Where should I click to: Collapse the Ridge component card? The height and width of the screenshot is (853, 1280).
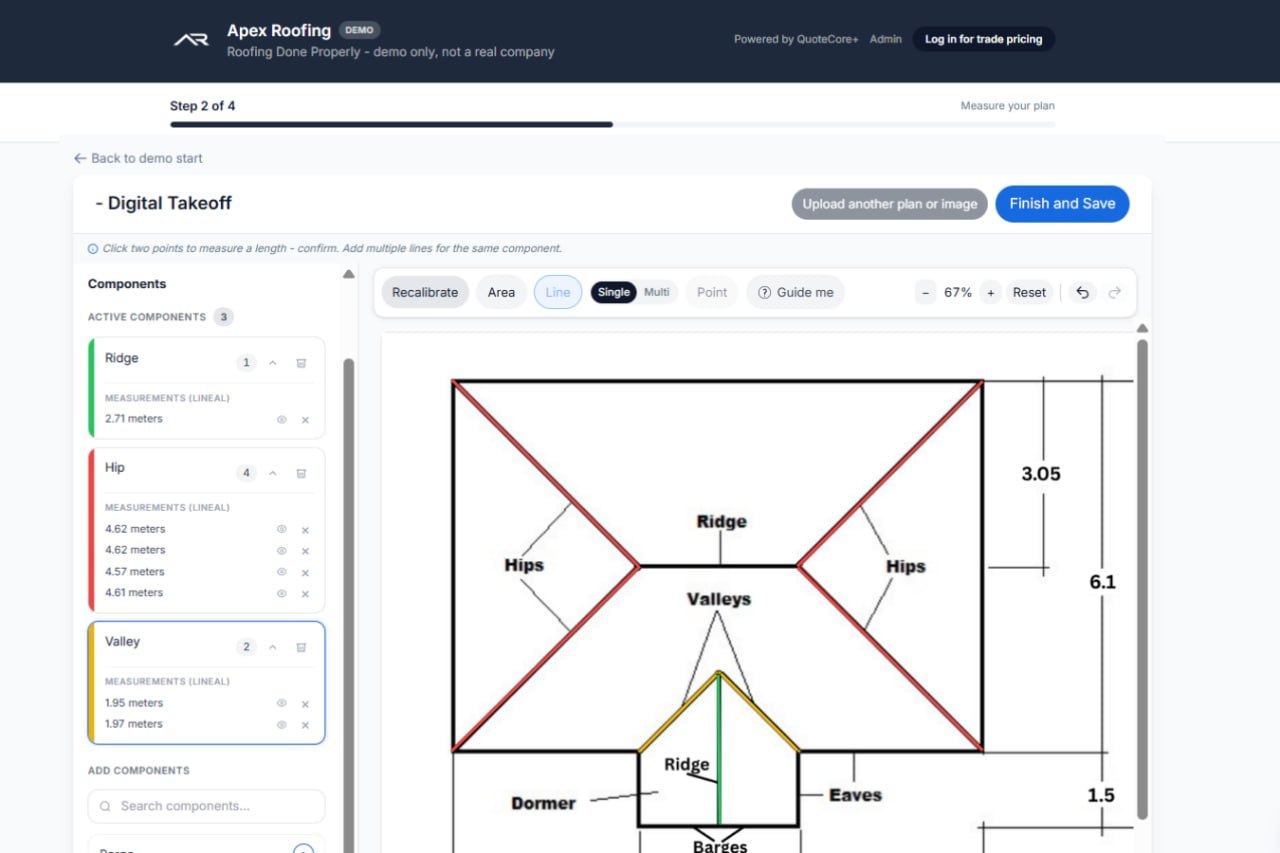coord(273,363)
